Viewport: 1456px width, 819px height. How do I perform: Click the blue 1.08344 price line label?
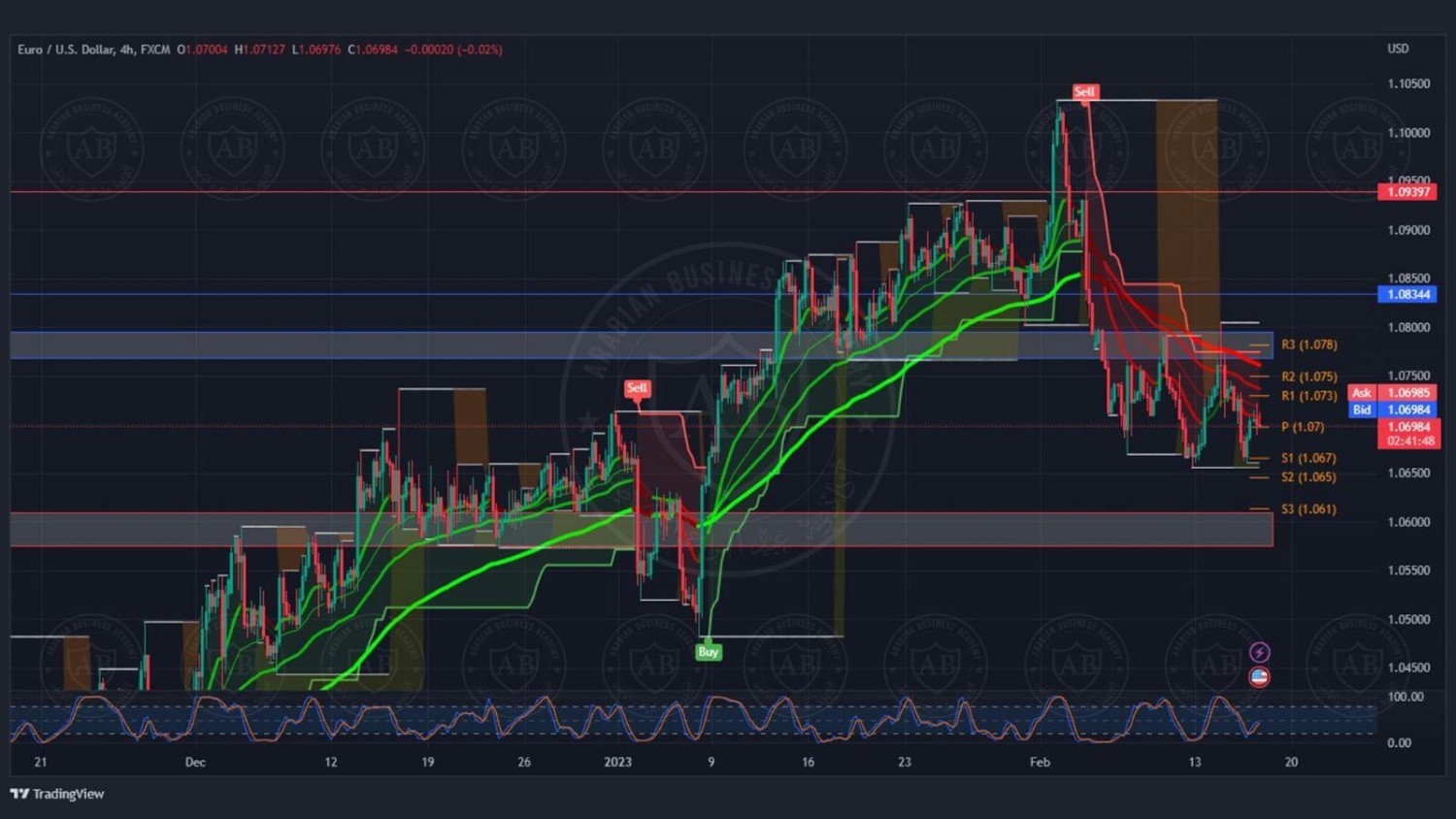pos(1407,294)
